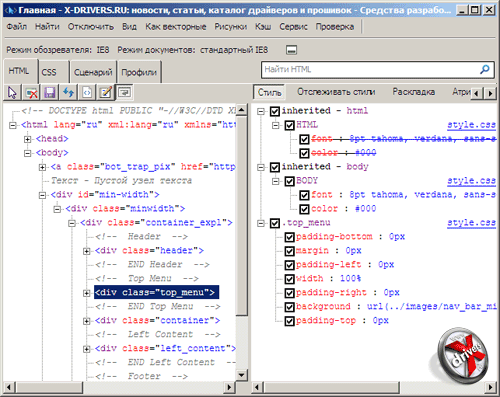The image size is (500, 397).
Task: Expand the div class="header" node
Action: point(86,251)
